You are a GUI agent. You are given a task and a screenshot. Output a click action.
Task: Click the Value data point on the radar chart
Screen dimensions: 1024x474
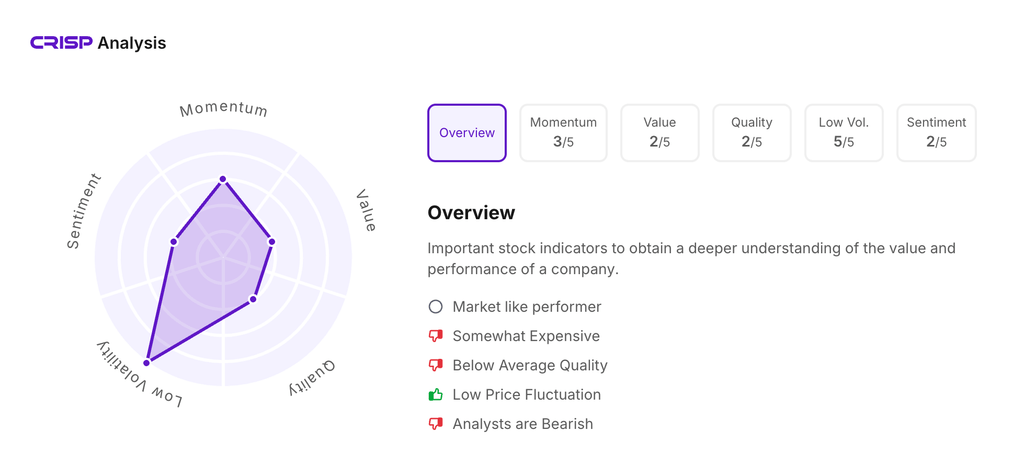(x=271, y=242)
